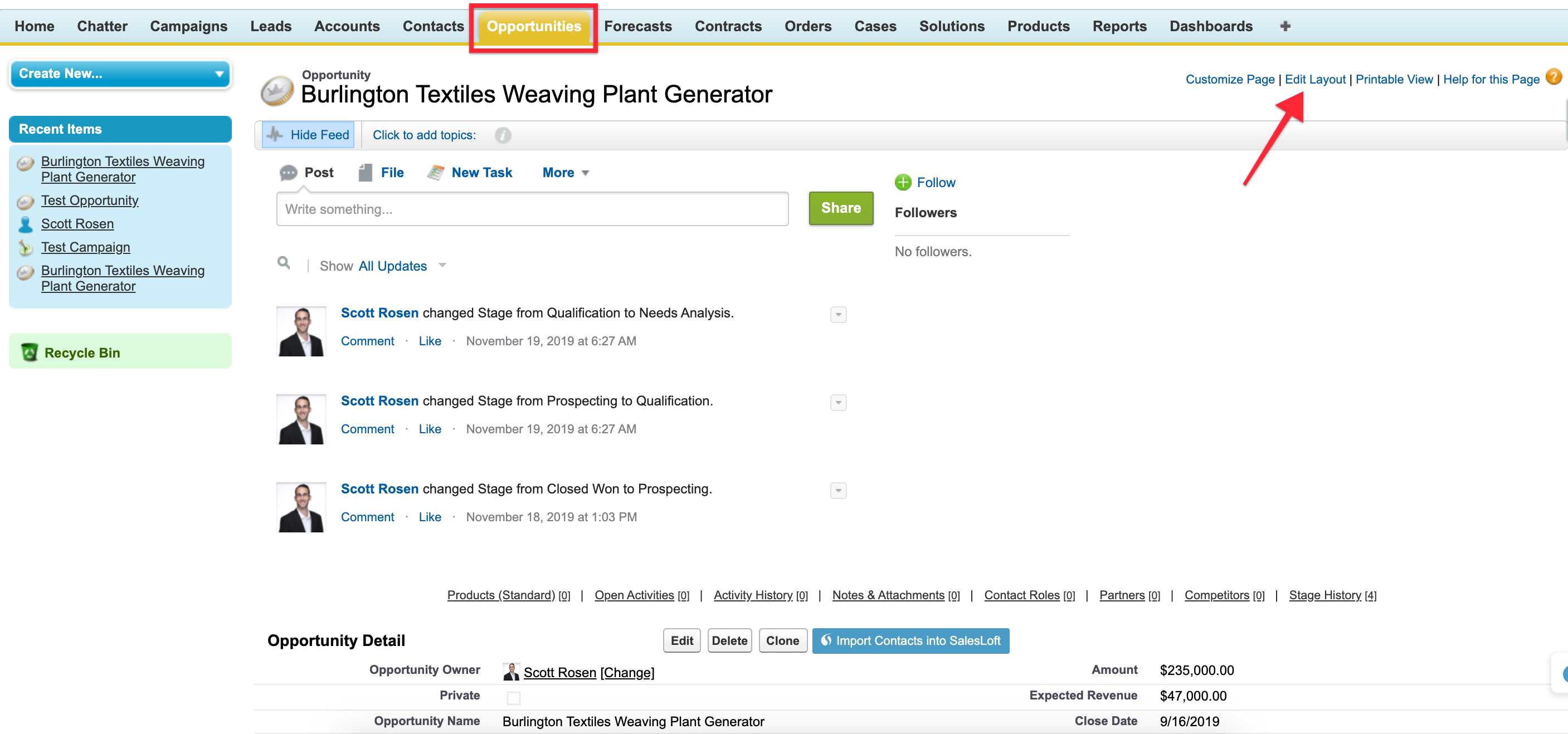Click owner photo beside Scott Rosen [Change]
The image size is (1568, 734).
512,672
